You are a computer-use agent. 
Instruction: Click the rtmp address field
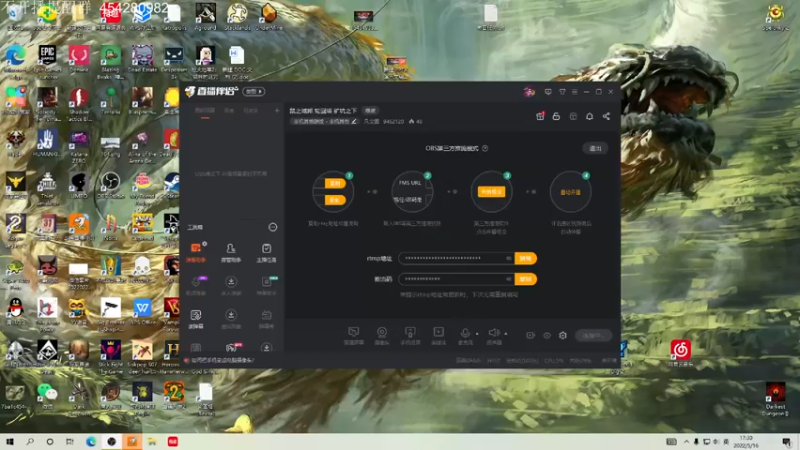pos(456,259)
